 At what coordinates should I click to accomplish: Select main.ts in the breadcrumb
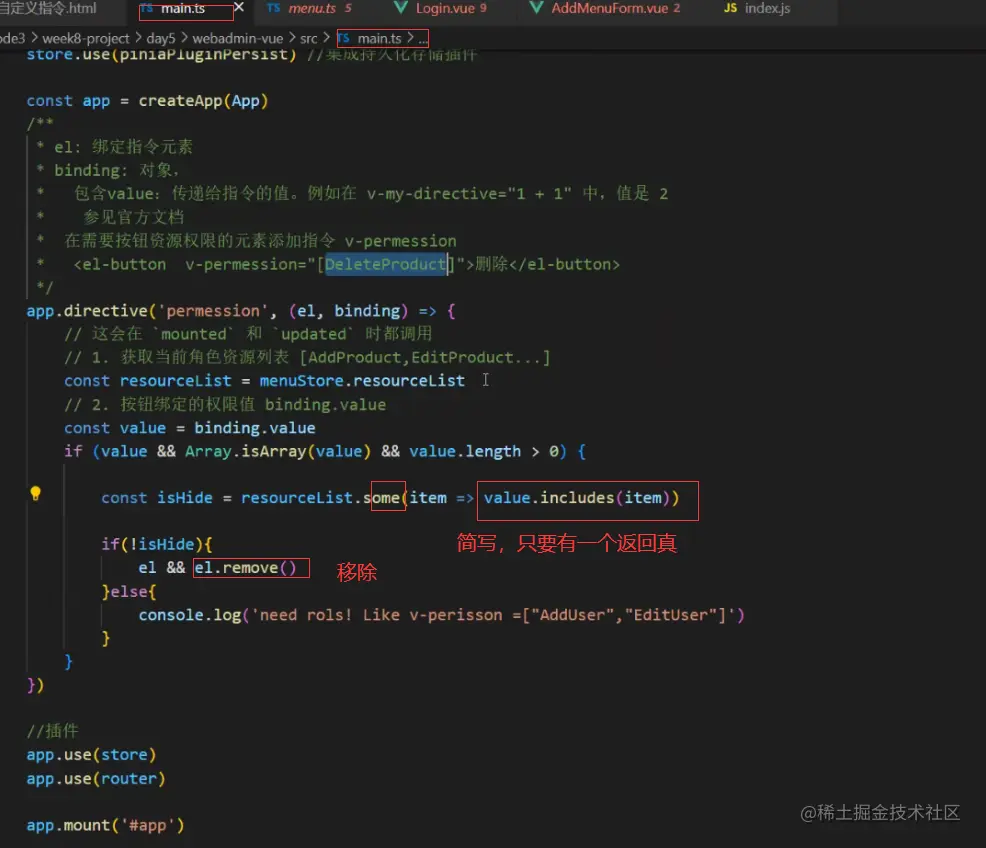click(x=379, y=38)
